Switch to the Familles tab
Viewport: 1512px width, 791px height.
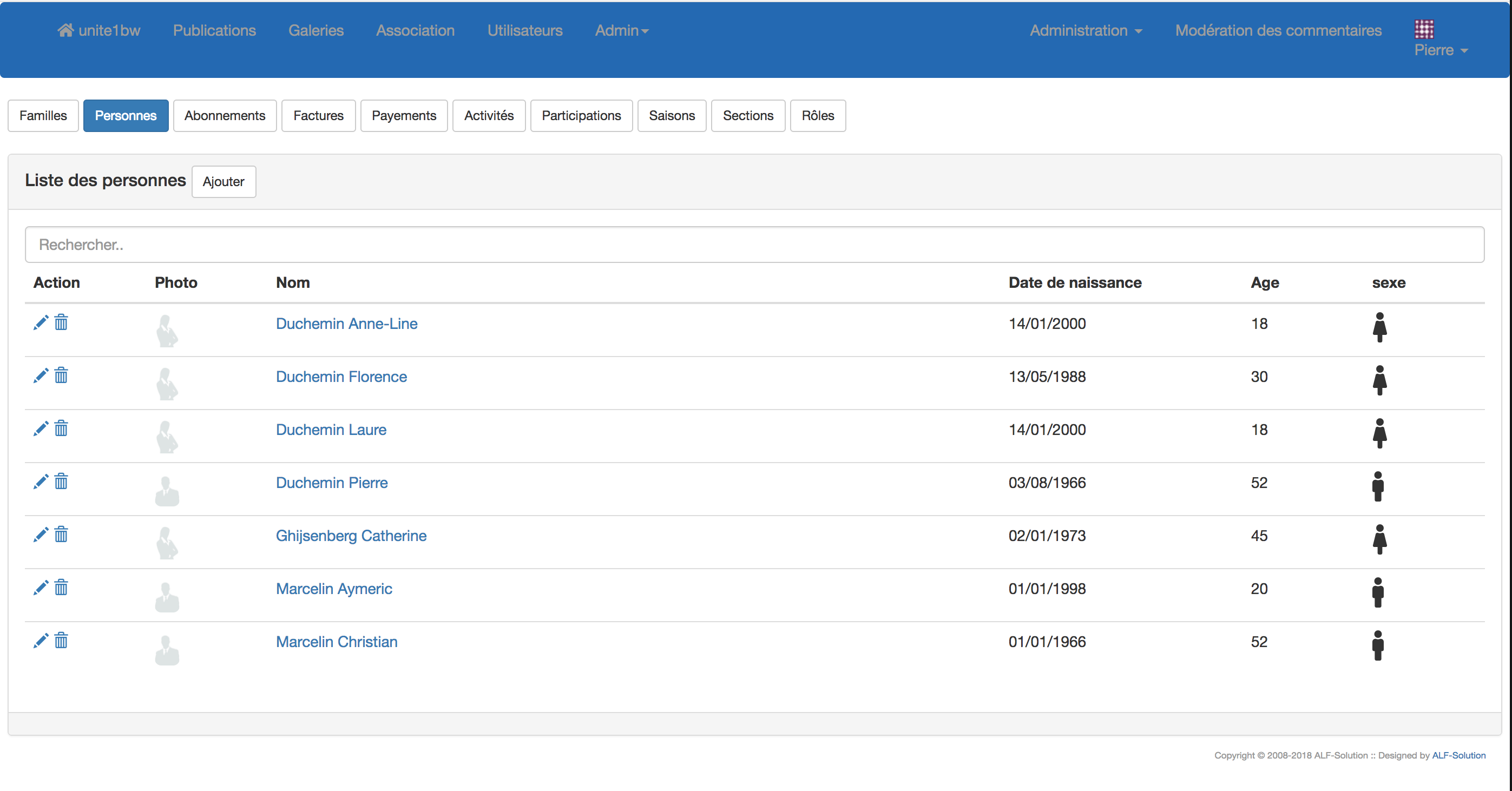[x=43, y=116]
